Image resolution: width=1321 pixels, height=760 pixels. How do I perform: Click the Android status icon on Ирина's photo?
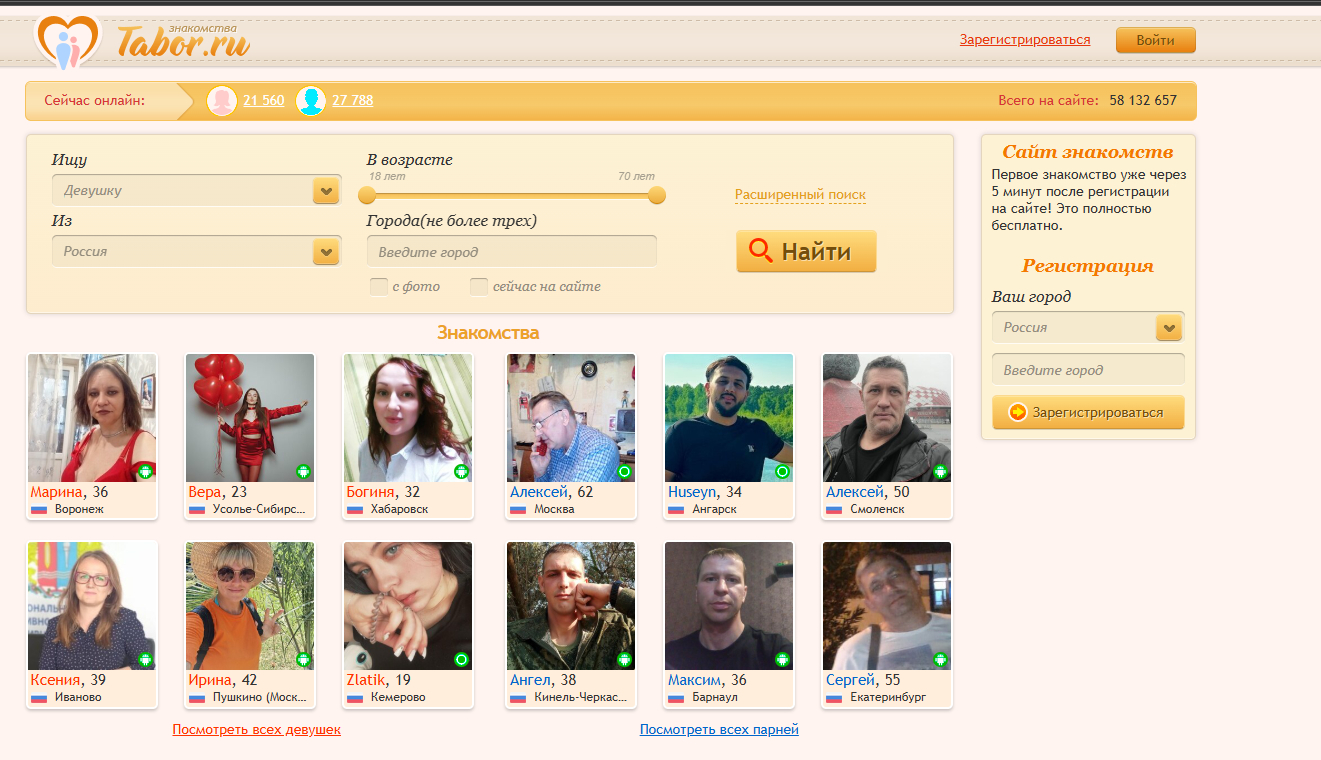[304, 659]
